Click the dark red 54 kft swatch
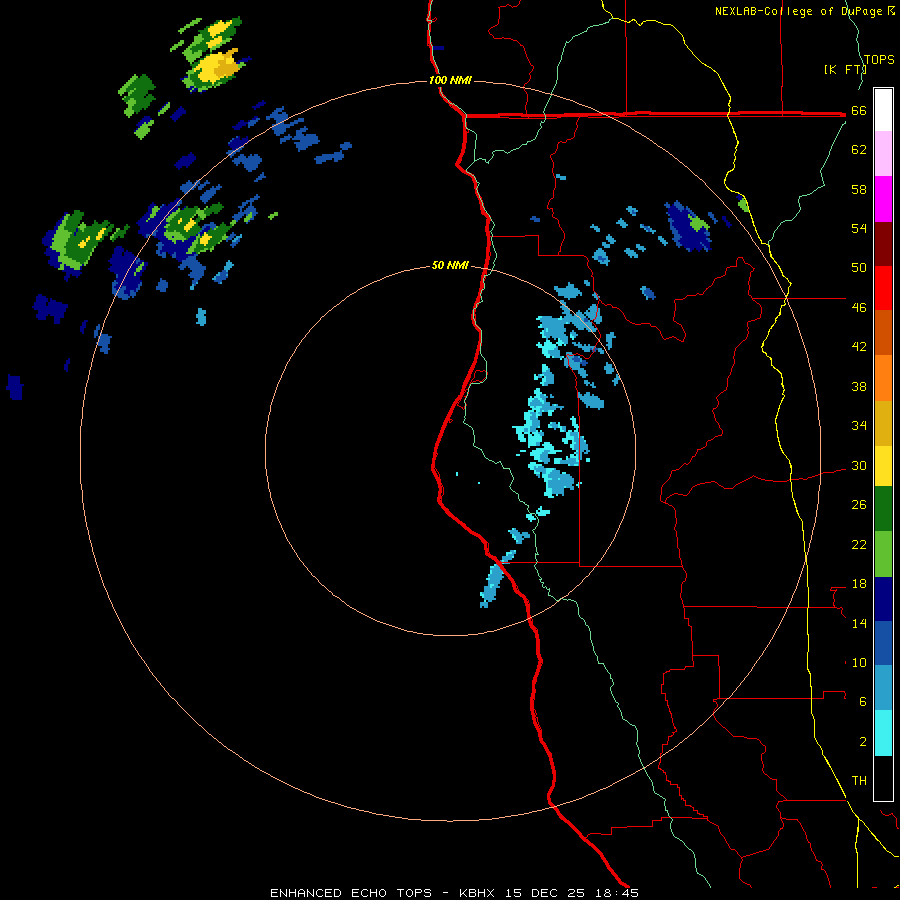Image resolution: width=900 pixels, height=900 pixels. tap(883, 244)
